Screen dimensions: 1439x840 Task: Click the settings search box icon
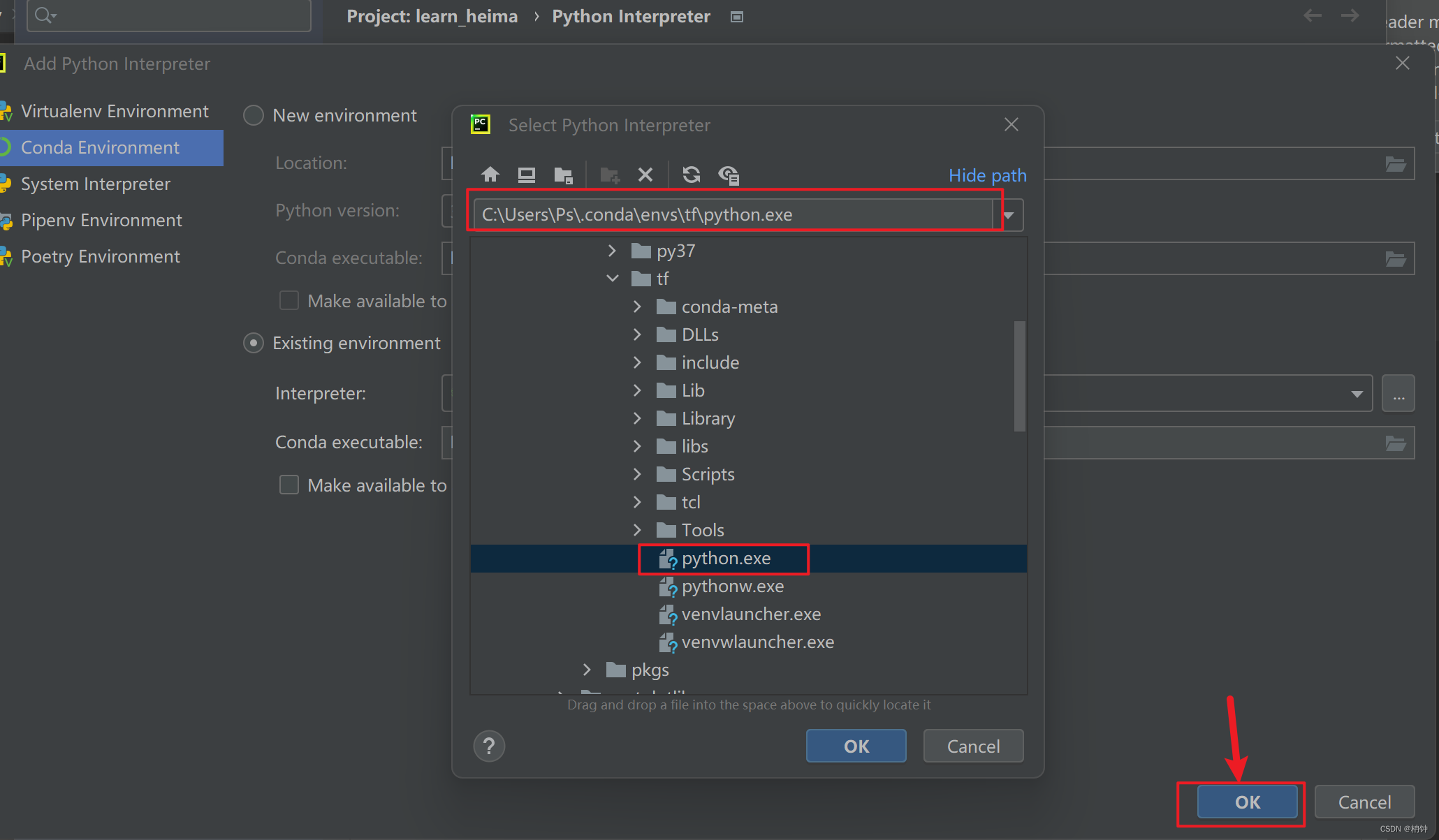coord(45,15)
